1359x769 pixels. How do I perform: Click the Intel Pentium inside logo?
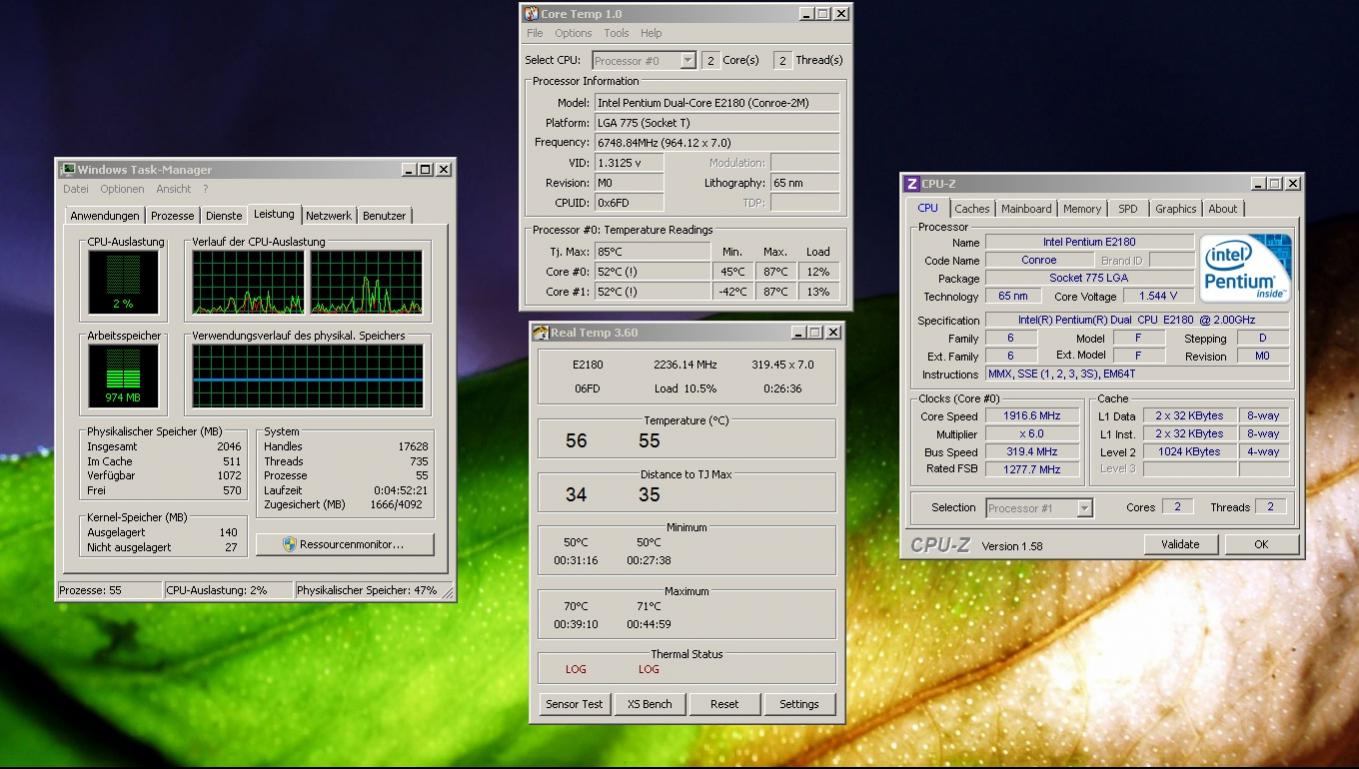tap(1245, 267)
